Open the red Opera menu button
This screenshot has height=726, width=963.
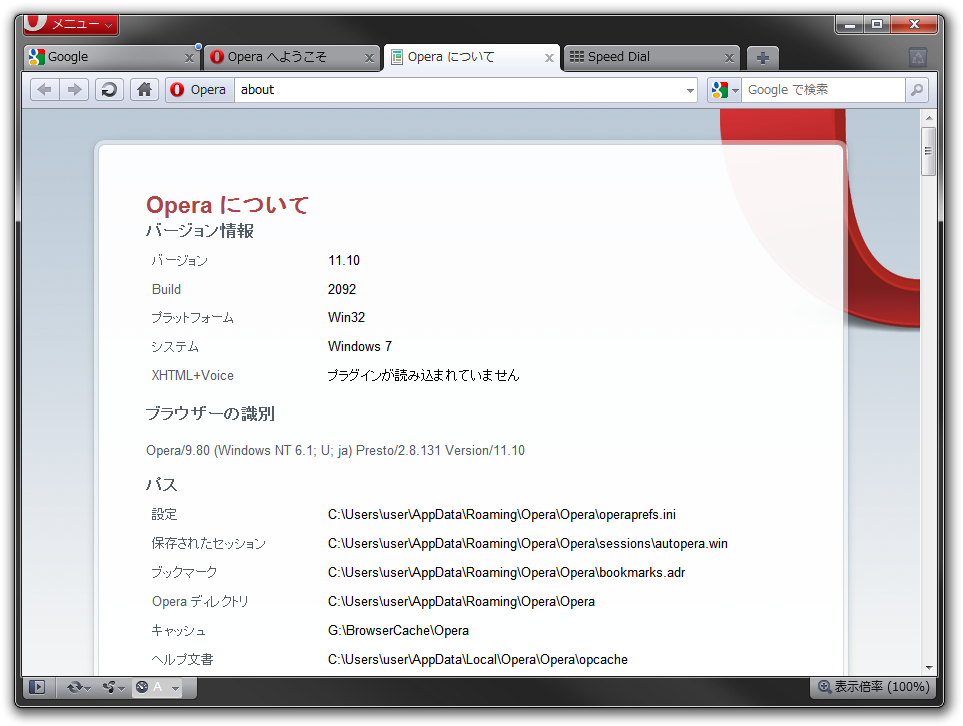point(71,24)
